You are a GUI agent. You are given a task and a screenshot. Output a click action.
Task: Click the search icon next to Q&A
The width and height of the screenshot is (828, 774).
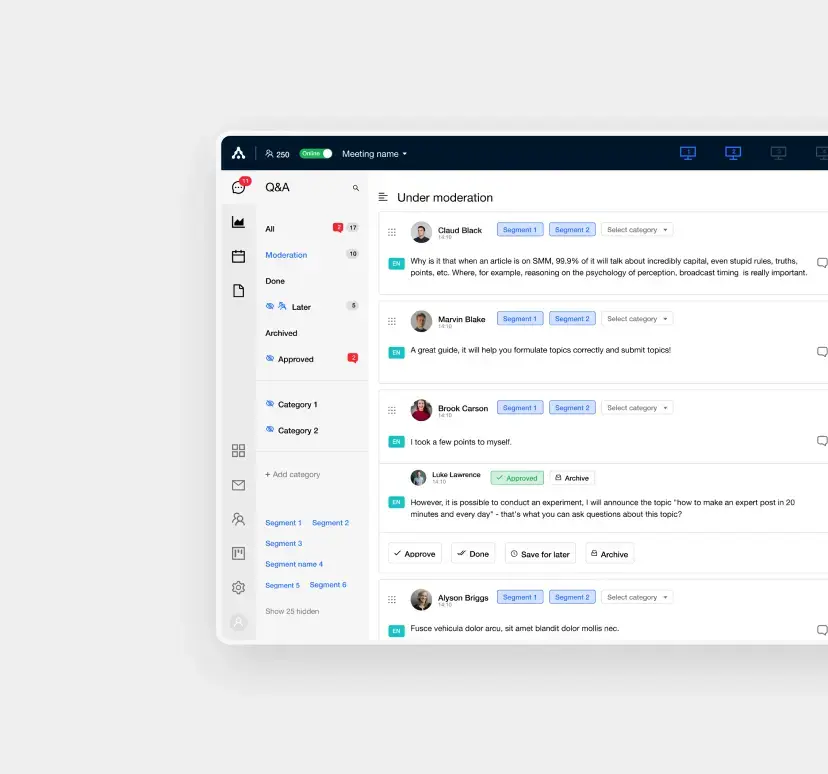[x=356, y=188]
